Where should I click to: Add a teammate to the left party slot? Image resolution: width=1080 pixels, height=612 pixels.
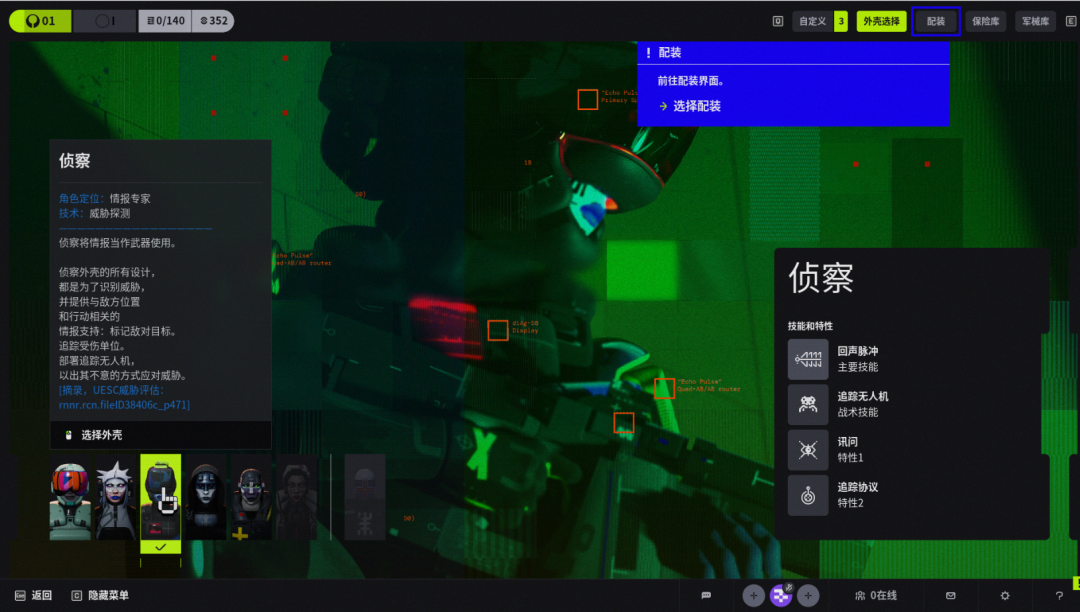[754, 596]
